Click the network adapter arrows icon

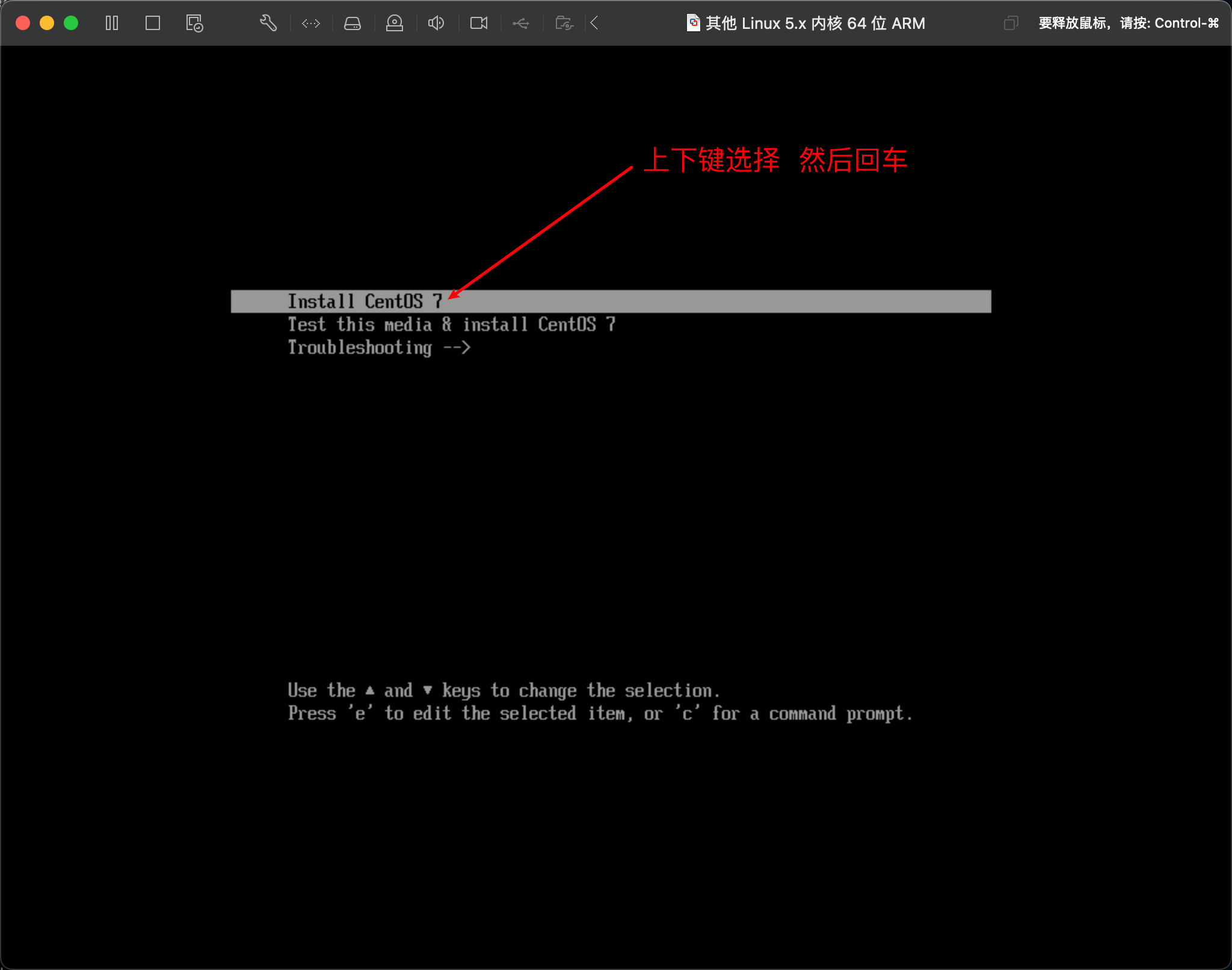click(x=311, y=23)
